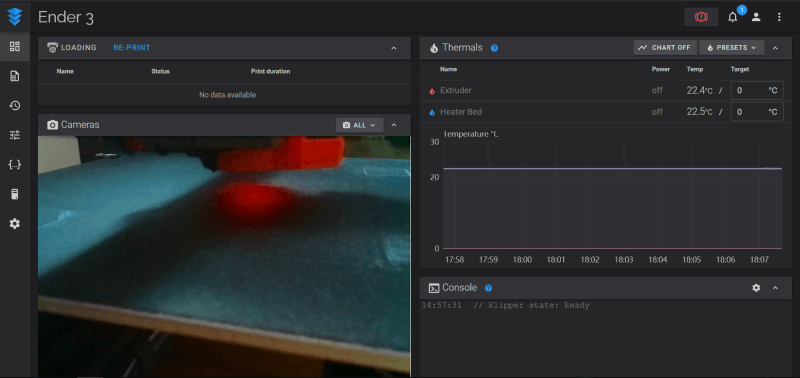Viewport: 800px width, 378px height.
Task: Collapse the Thermals panel
Action: (x=776, y=48)
